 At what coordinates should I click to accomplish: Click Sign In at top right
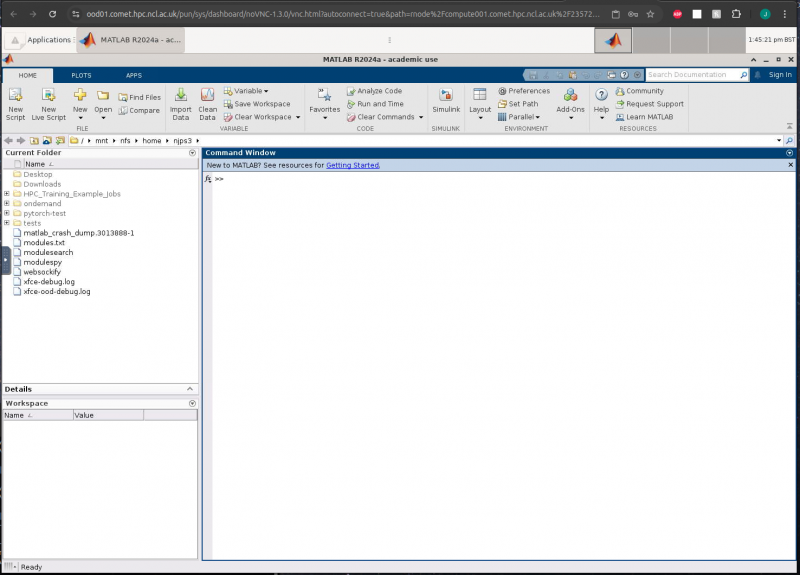(779, 75)
